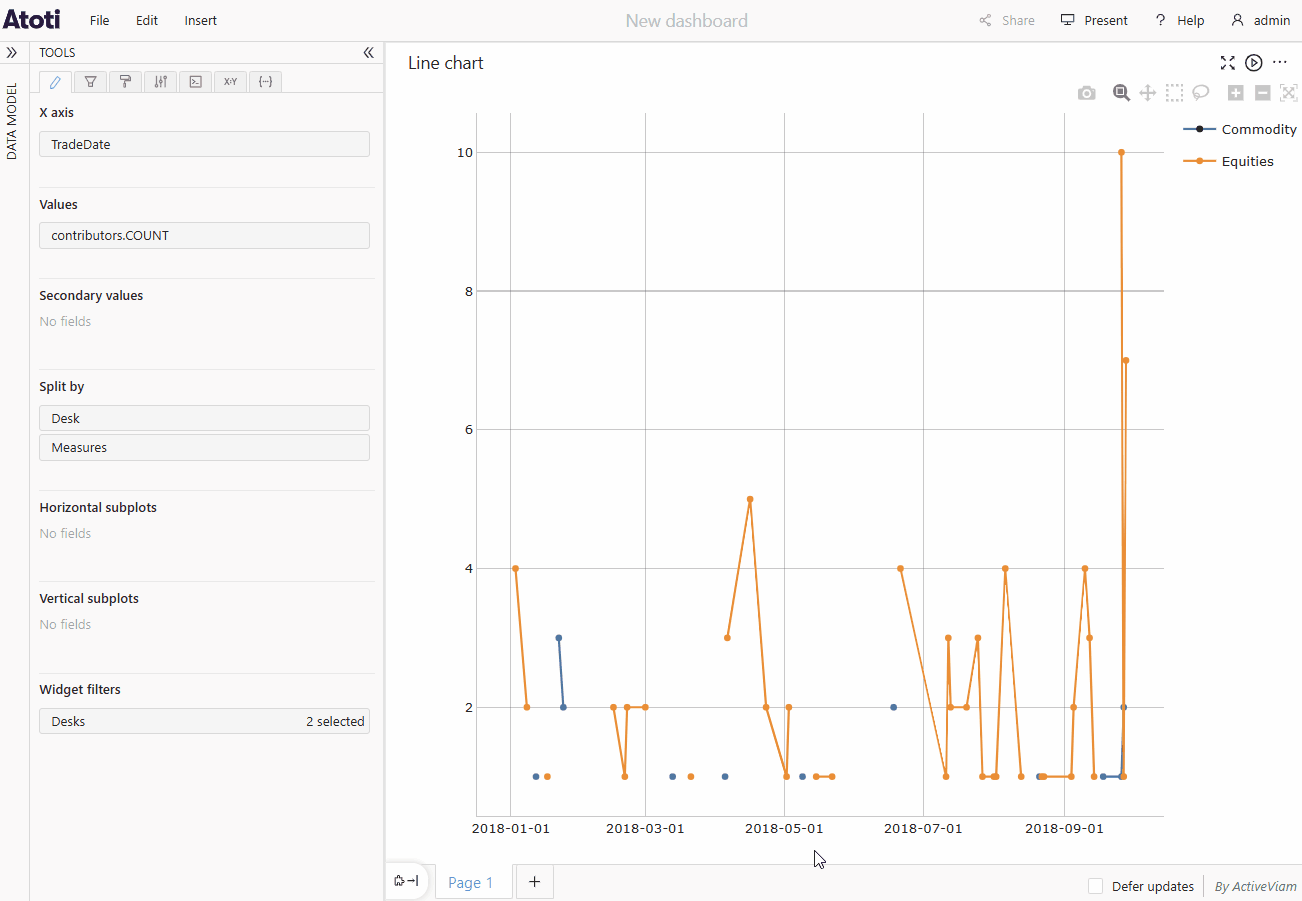
Task: Open the widget more options menu
Action: click(x=1280, y=63)
